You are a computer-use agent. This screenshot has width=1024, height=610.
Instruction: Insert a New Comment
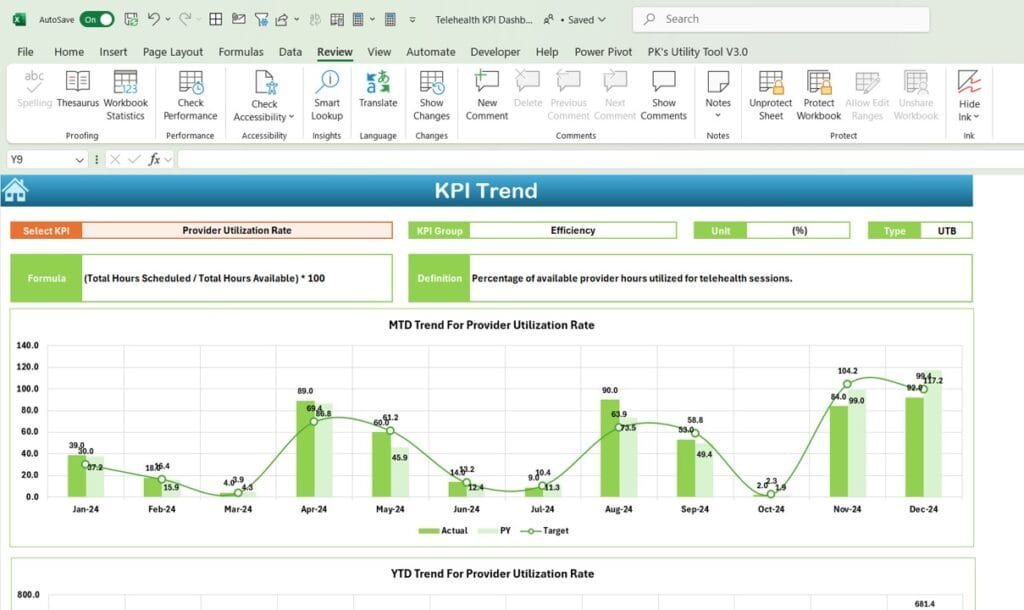pos(486,95)
